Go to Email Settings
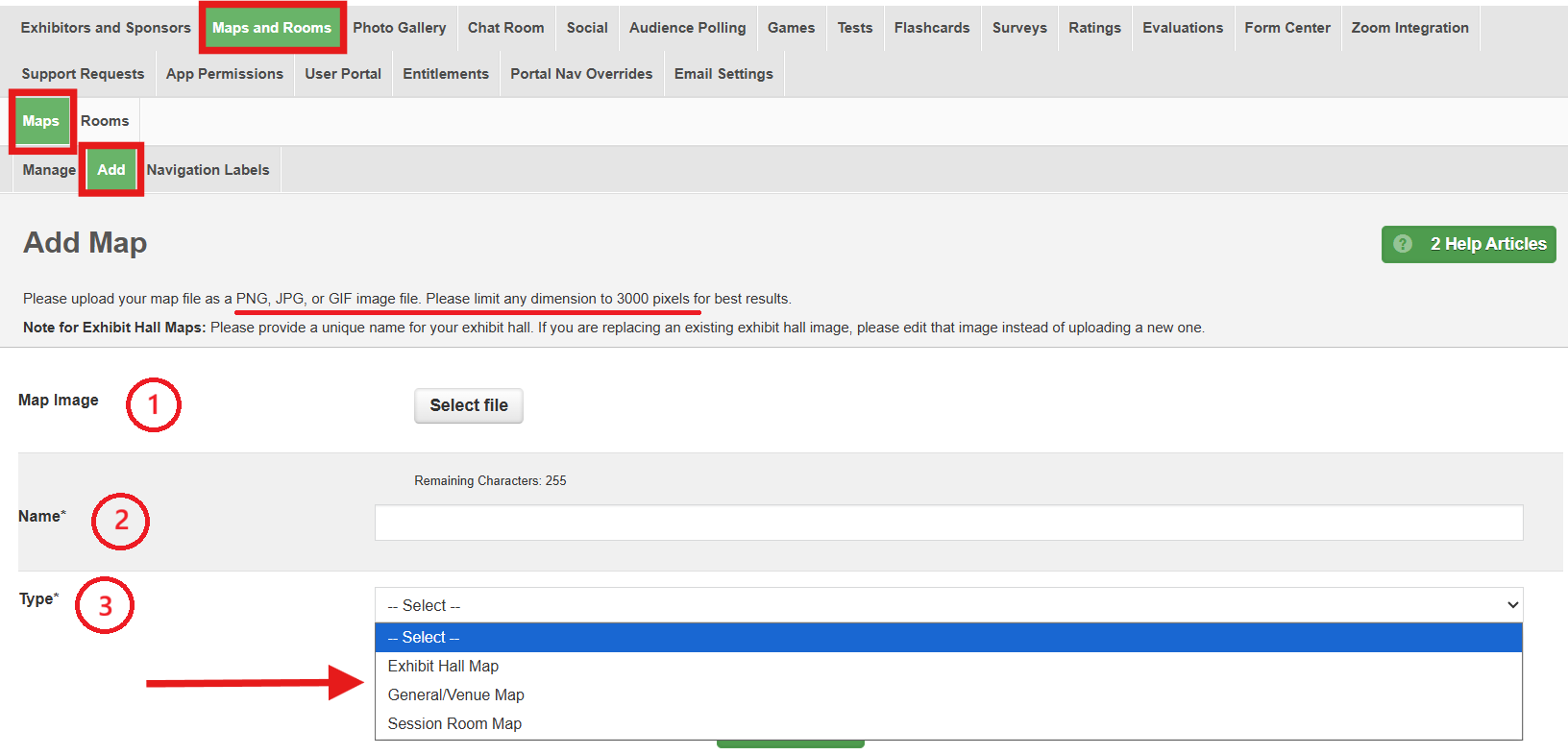 click(723, 74)
